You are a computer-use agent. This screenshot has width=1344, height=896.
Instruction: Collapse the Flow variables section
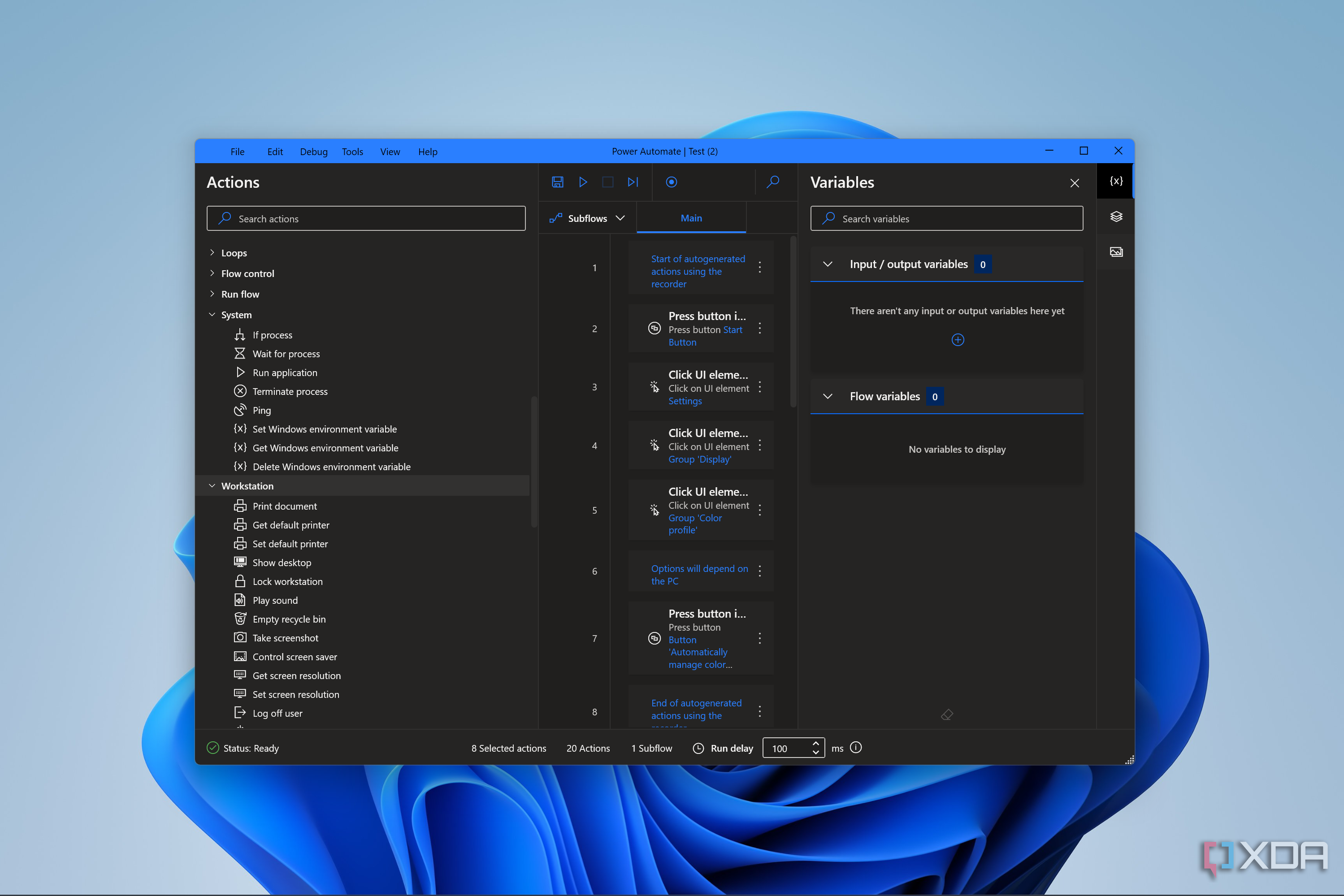[x=828, y=396]
